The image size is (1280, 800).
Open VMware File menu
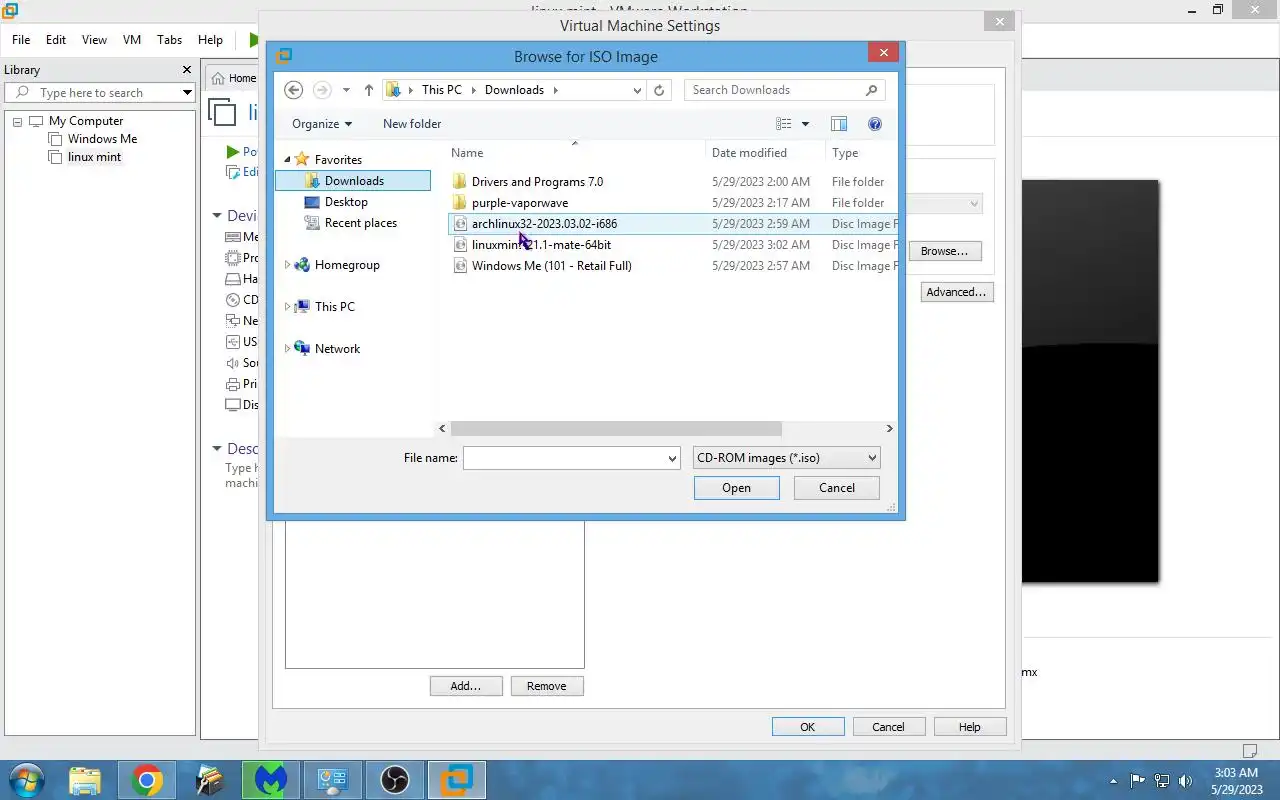(x=21, y=40)
